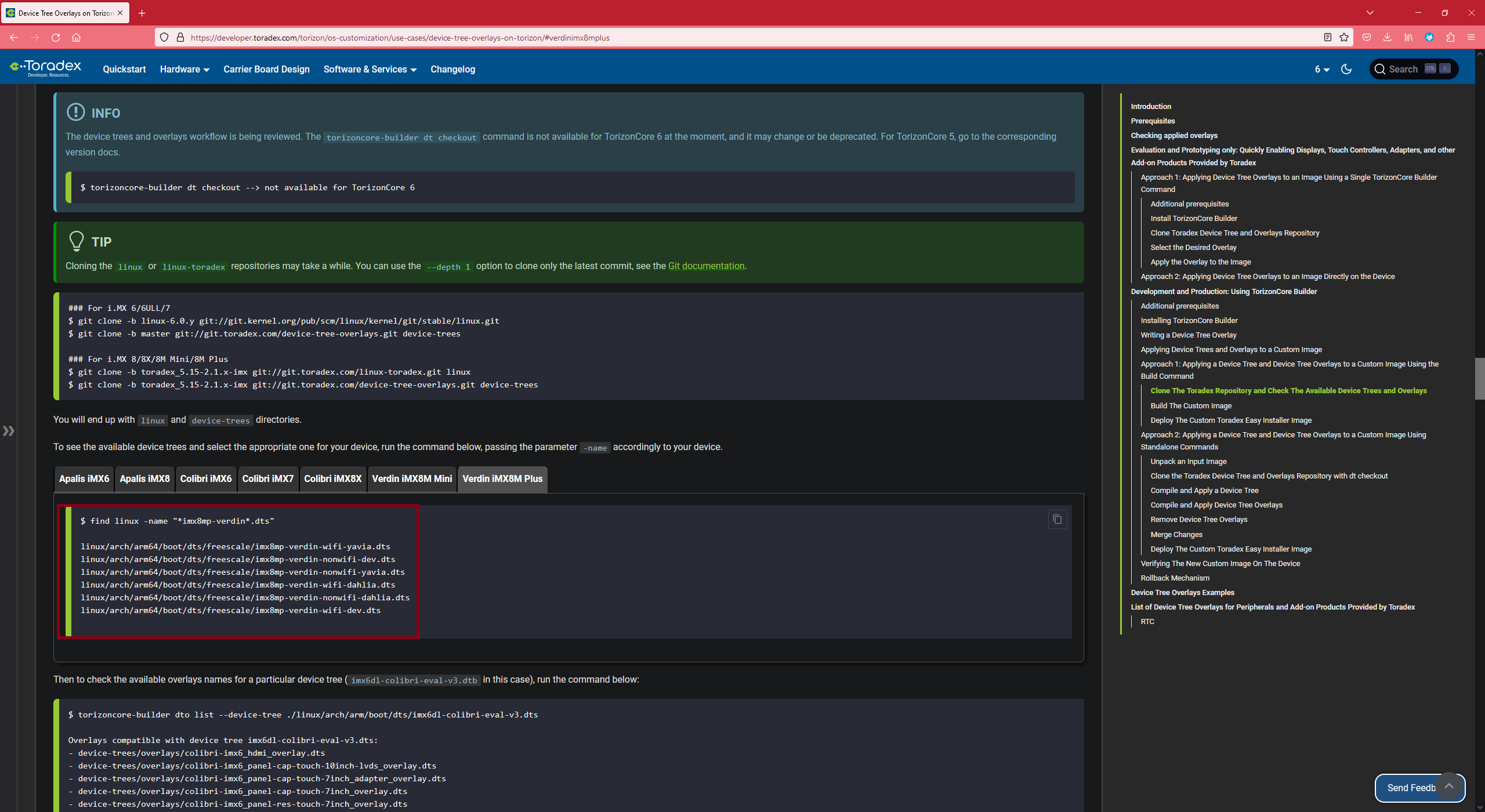Select the Colibri iMX6 tab
The width and height of the screenshot is (1485, 812).
pyautogui.click(x=205, y=479)
